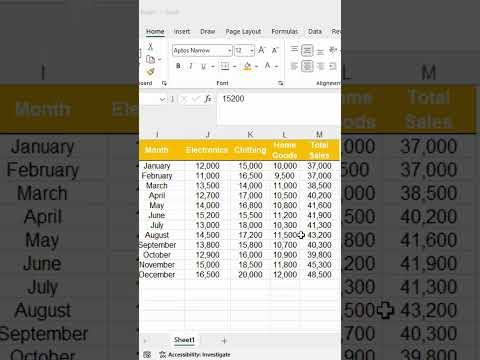Click the Orientation icon
The image size is (480, 360).
point(333,50)
